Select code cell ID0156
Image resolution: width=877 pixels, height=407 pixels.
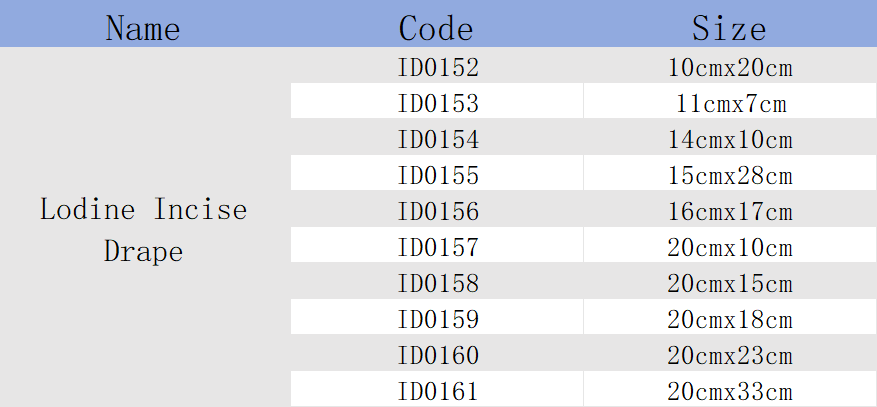437,209
